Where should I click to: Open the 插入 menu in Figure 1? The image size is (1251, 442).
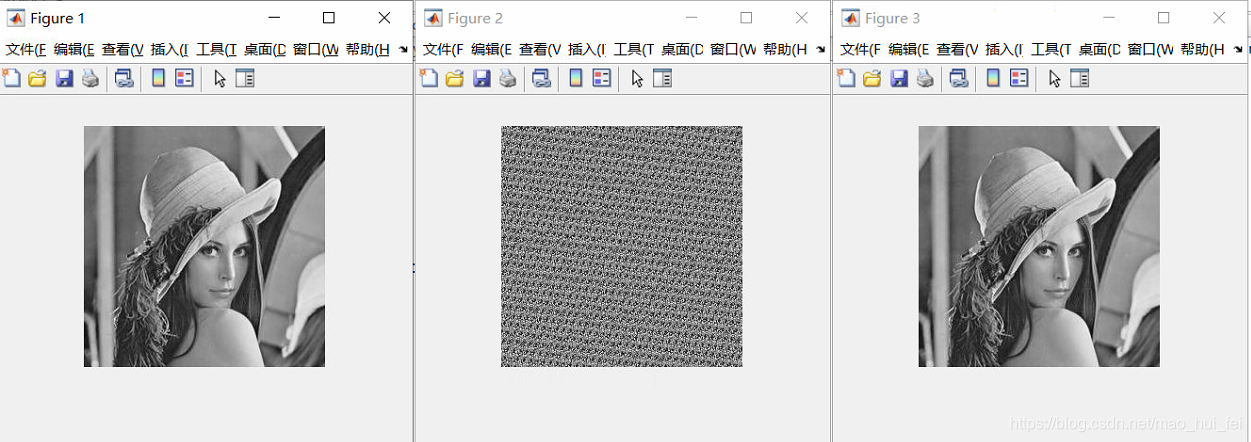tap(170, 50)
